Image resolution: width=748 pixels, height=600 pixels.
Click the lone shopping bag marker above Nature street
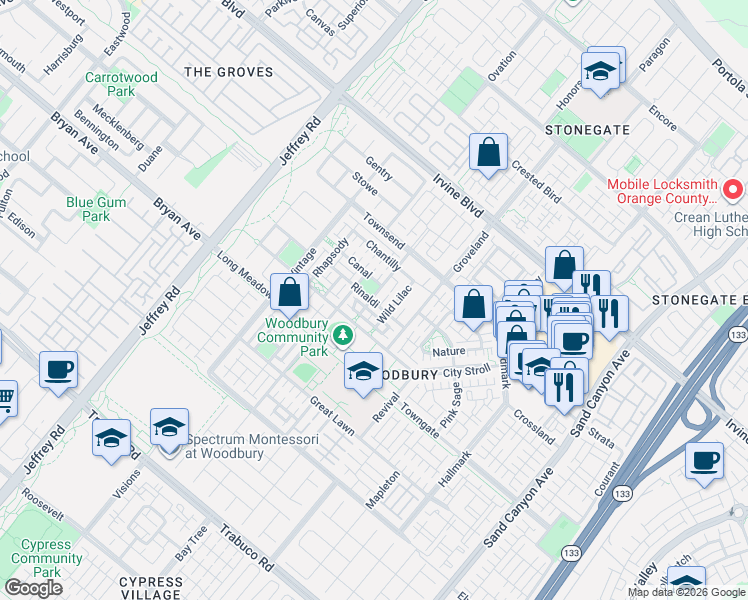(473, 305)
